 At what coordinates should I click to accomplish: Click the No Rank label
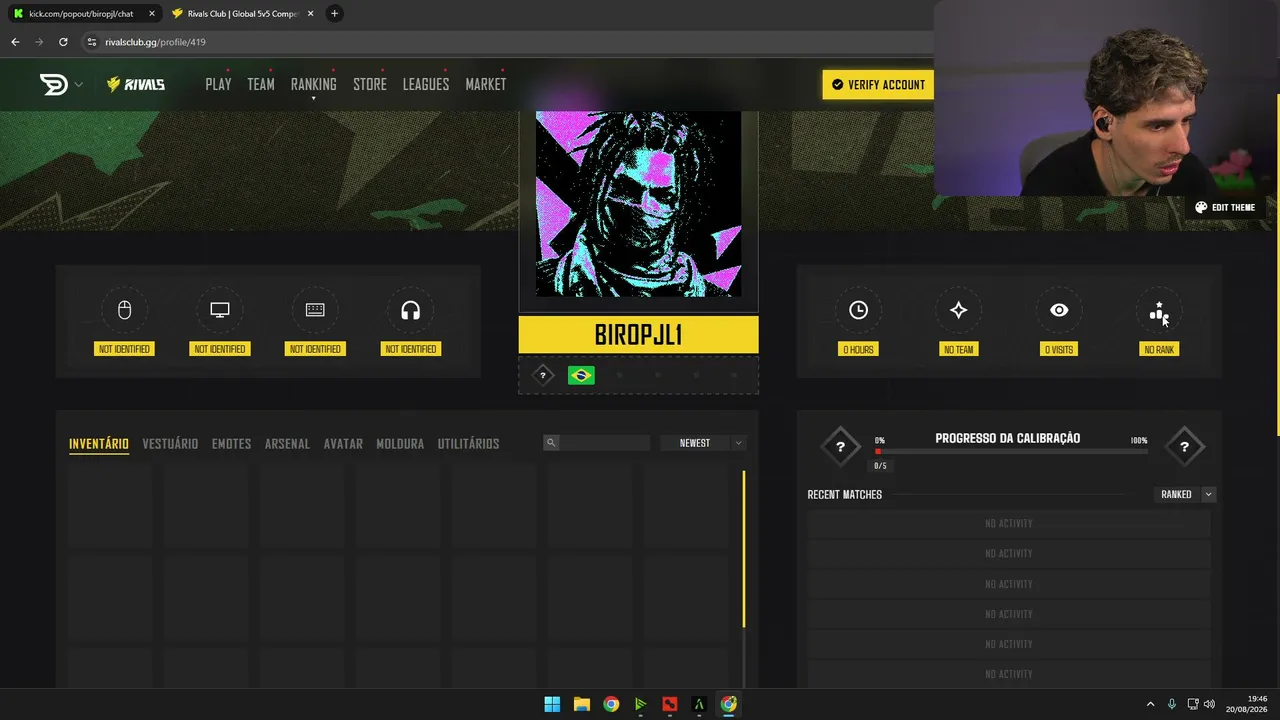pyautogui.click(x=1159, y=349)
